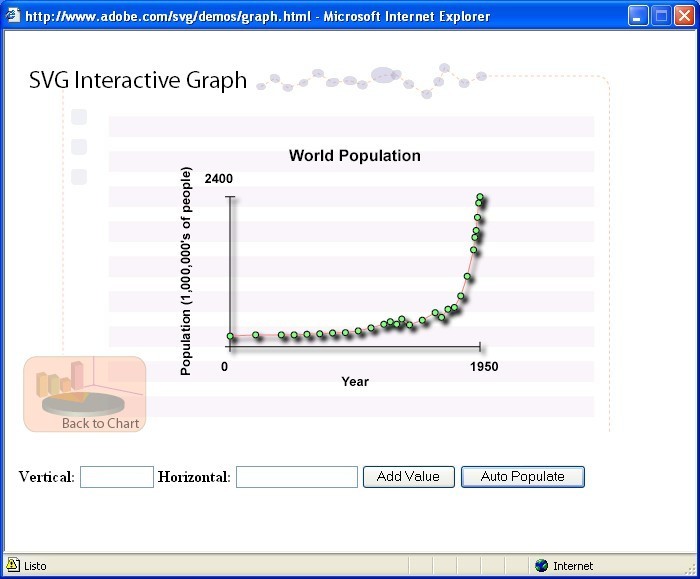Screen dimensions: 700x579
Task: Click the top small square in left margin
Action: click(79, 117)
